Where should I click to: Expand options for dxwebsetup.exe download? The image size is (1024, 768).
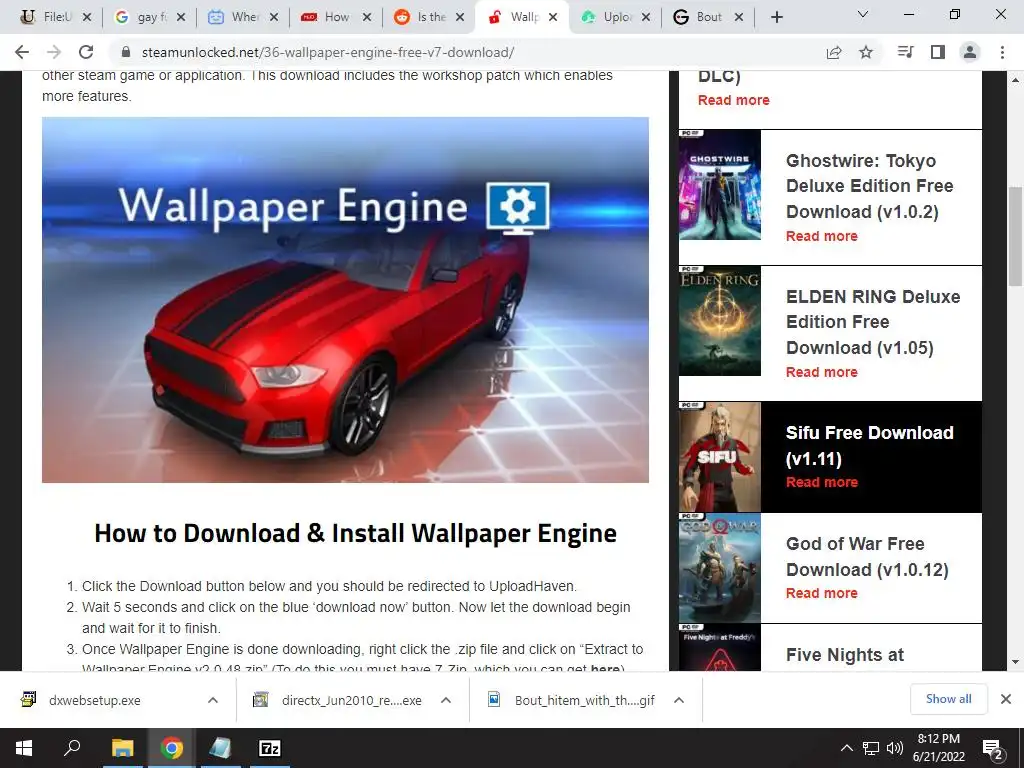click(213, 700)
